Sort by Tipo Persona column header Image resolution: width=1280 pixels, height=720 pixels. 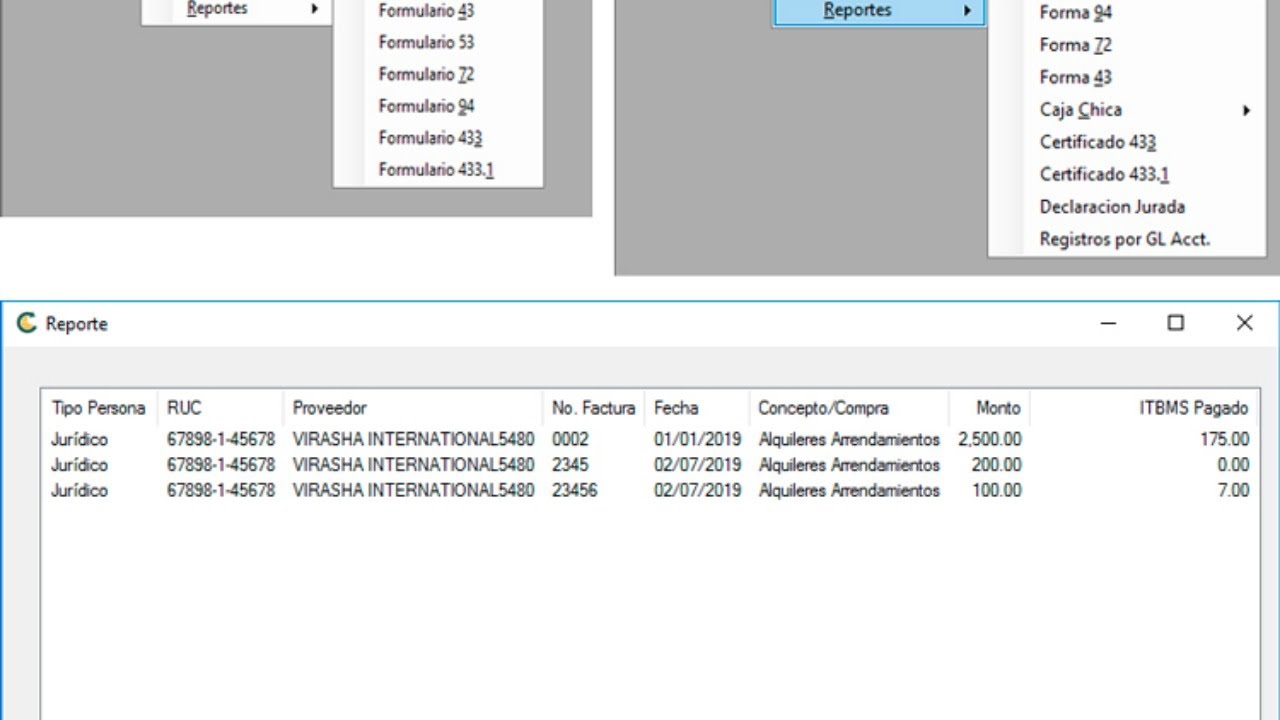point(99,408)
